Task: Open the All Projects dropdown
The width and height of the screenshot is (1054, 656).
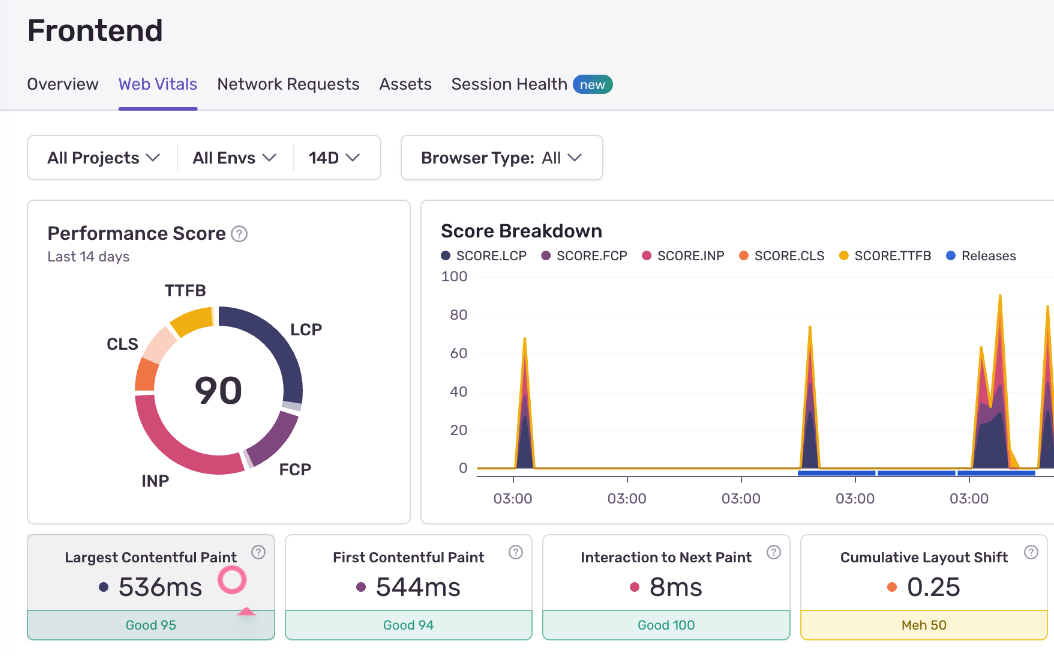Action: 101,157
